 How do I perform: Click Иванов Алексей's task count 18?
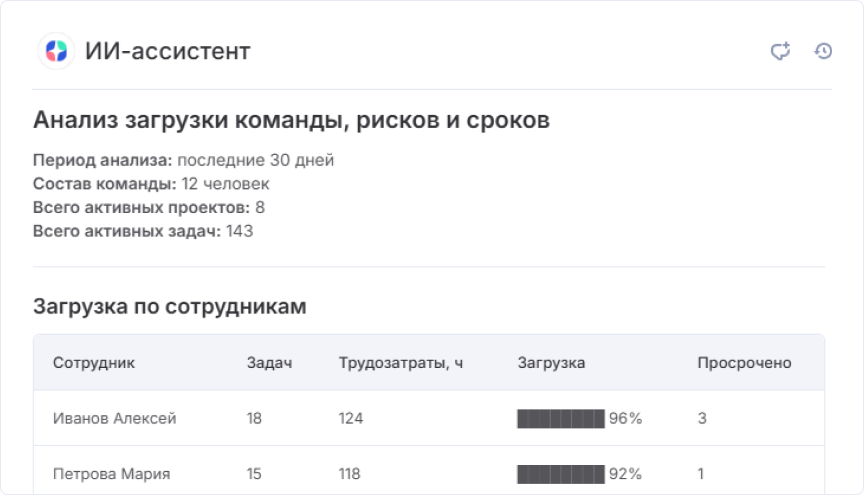[x=254, y=418]
